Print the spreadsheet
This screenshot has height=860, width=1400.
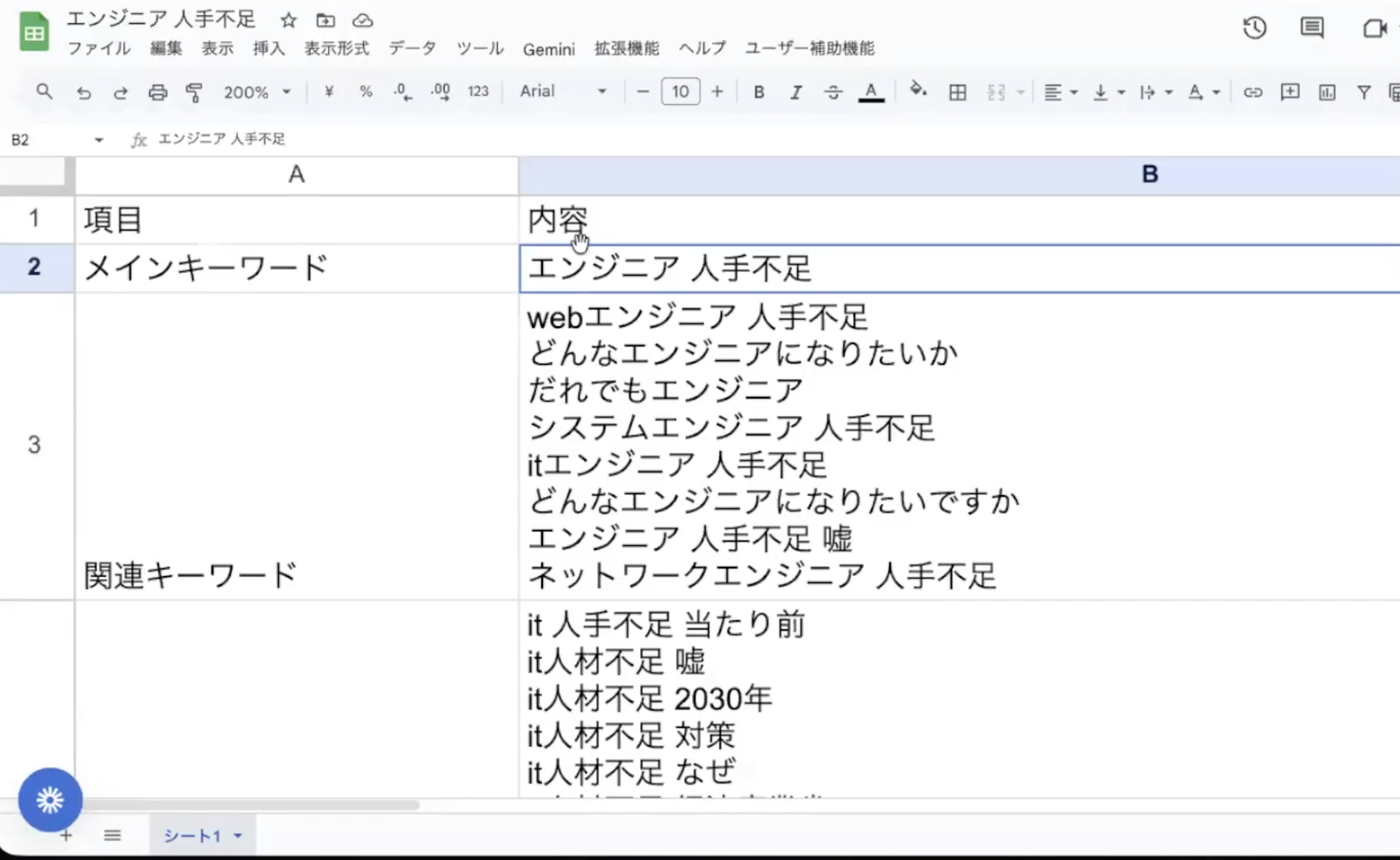[x=158, y=92]
